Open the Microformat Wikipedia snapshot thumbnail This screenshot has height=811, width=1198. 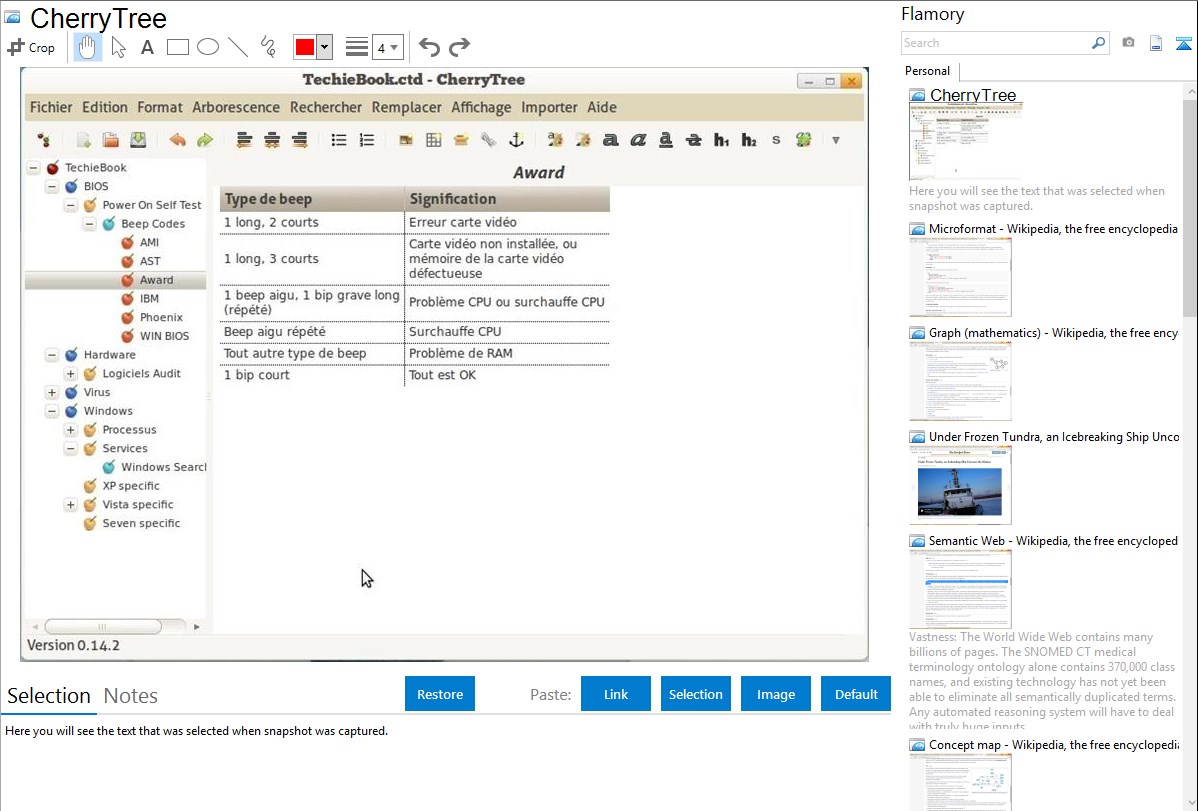point(960,277)
